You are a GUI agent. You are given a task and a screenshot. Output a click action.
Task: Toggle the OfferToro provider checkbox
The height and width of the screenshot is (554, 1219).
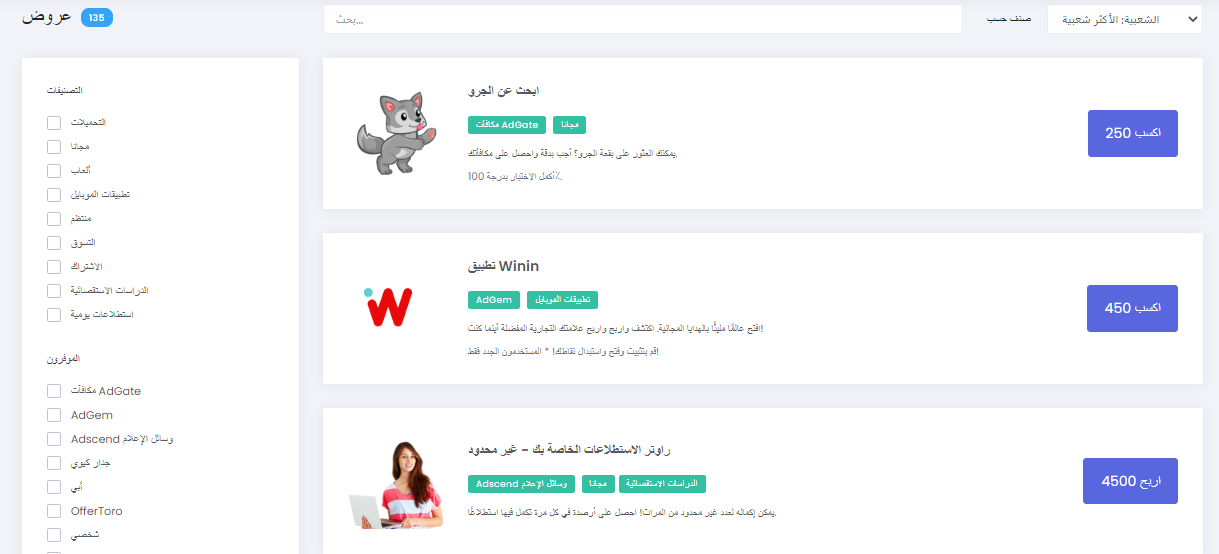[x=54, y=511]
